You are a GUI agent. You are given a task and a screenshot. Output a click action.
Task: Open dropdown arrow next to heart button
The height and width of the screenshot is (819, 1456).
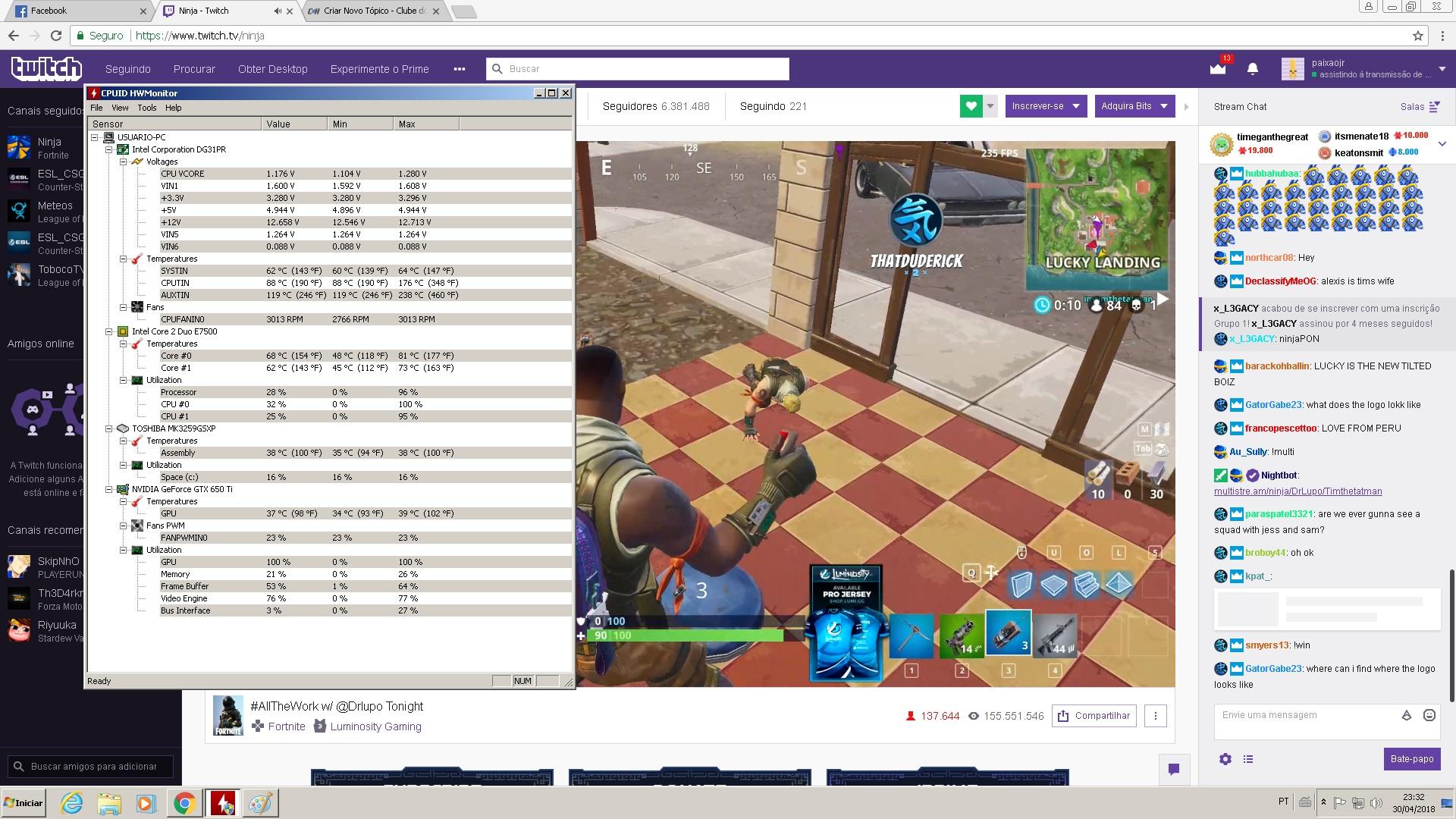990,106
